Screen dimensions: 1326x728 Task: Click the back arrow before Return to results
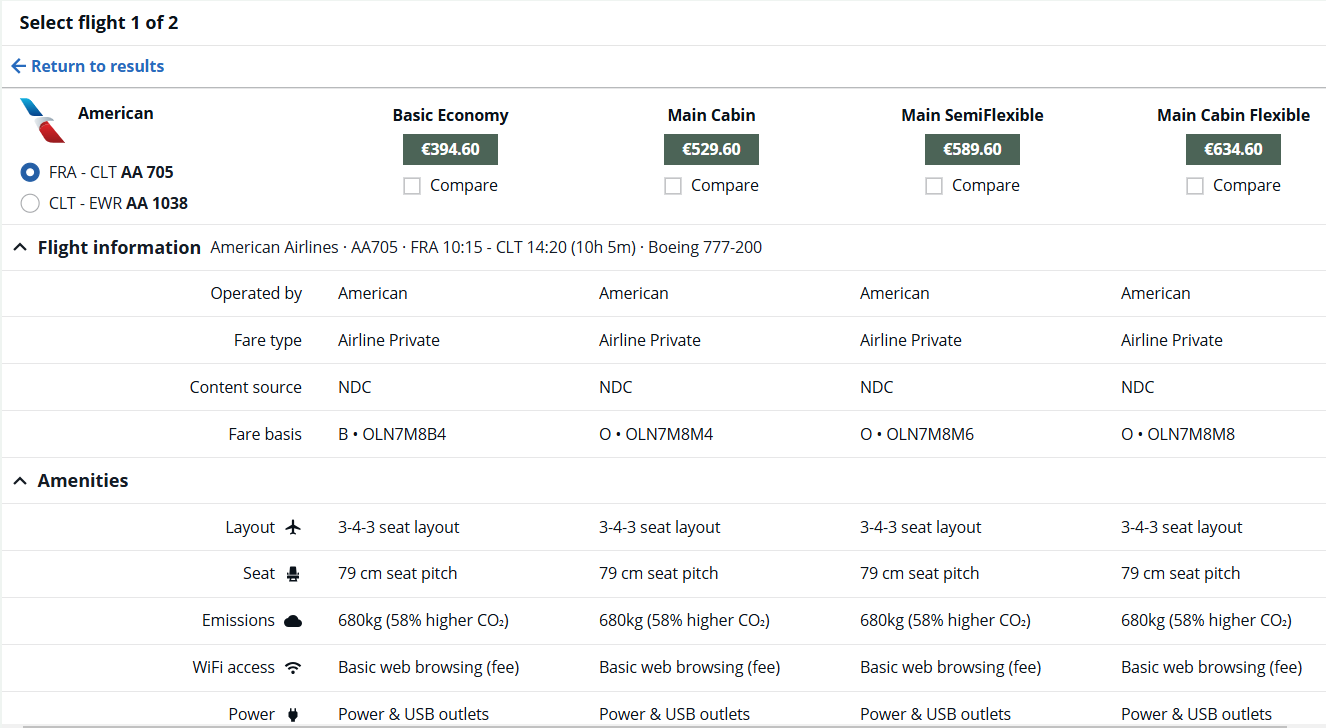pyautogui.click(x=18, y=66)
